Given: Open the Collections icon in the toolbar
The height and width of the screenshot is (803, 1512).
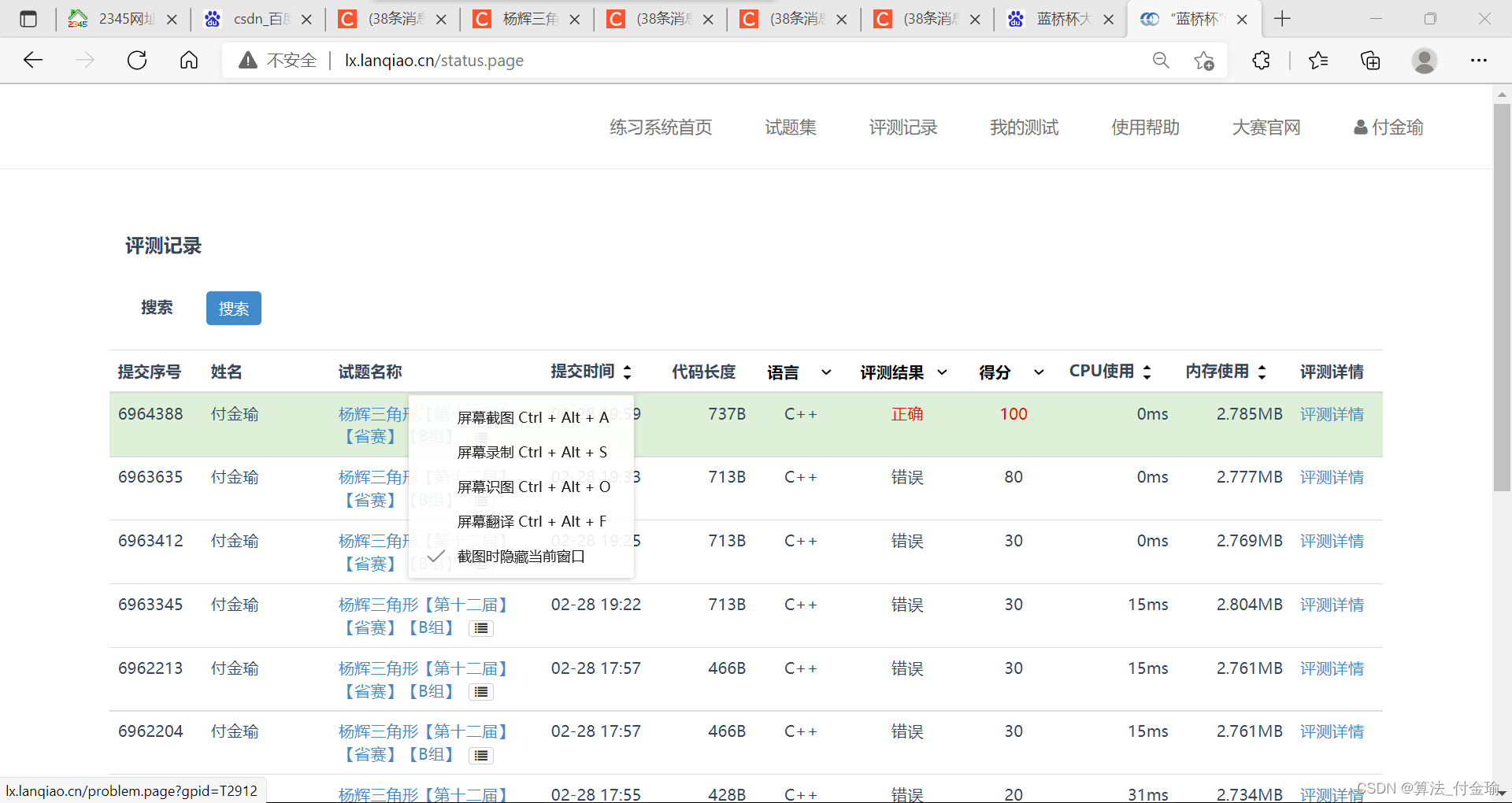Looking at the screenshot, I should tap(1370, 60).
